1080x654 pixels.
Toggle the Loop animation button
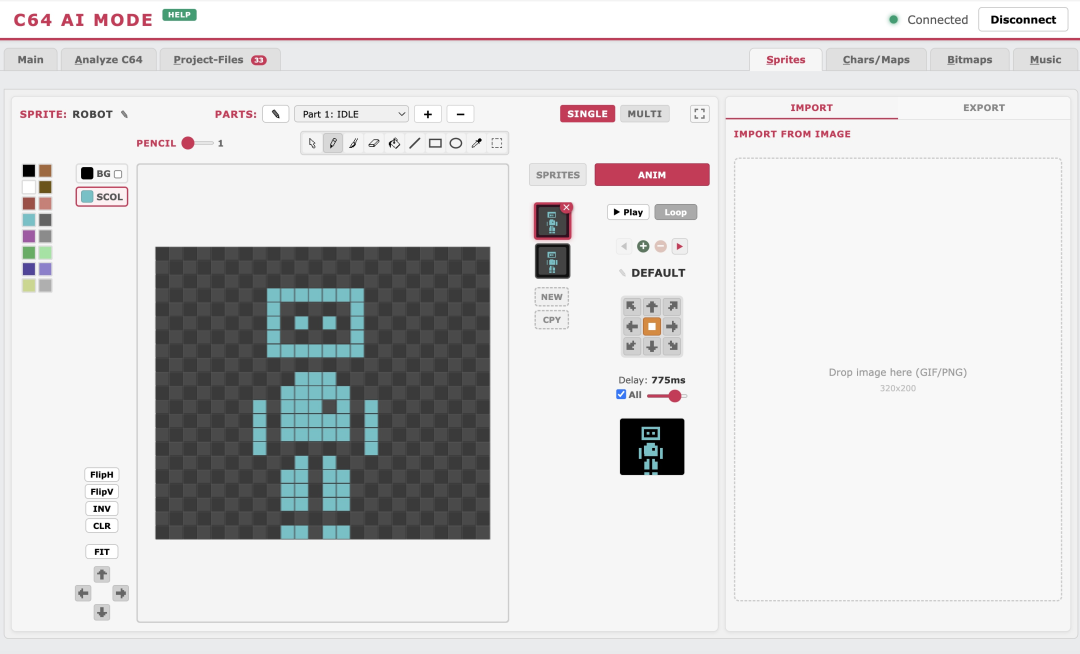pyautogui.click(x=676, y=212)
